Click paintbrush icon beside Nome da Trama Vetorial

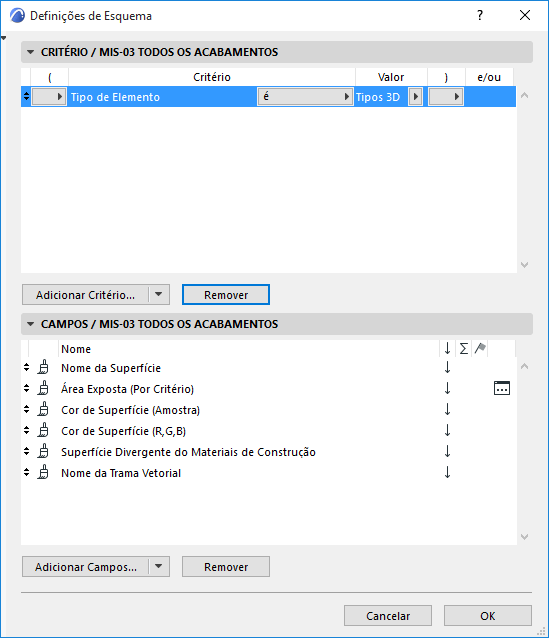pos(43,472)
